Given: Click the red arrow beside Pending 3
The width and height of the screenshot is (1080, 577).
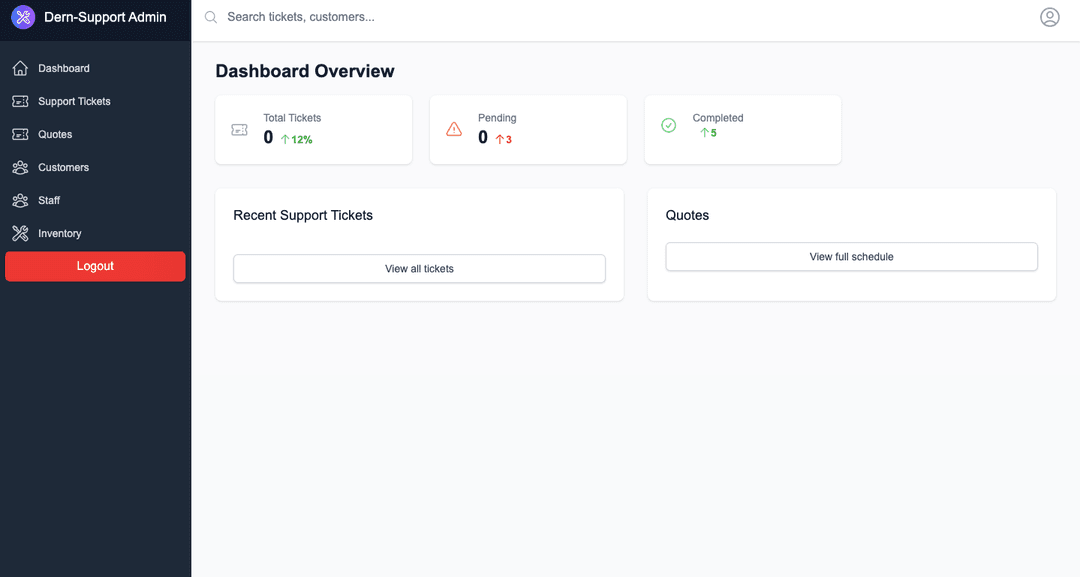Looking at the screenshot, I should 499,139.
